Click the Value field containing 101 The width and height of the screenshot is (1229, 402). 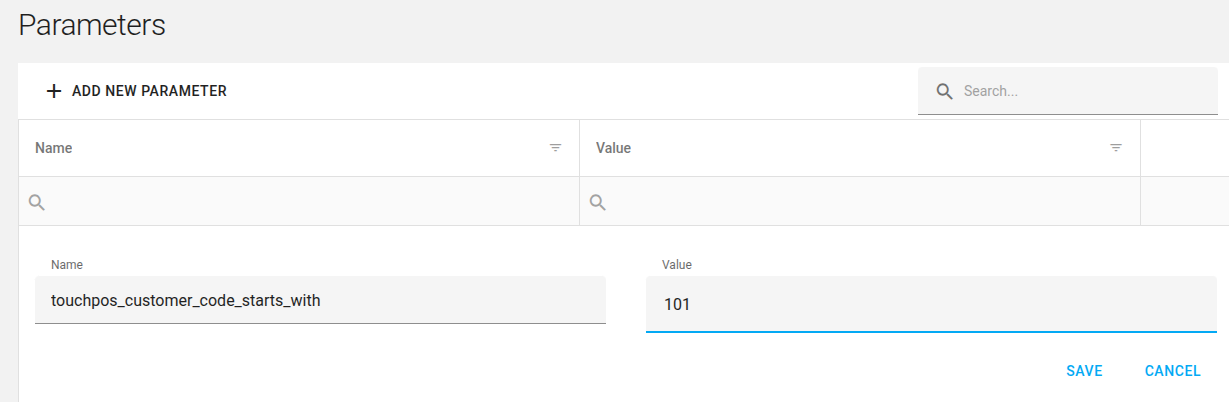pos(931,304)
